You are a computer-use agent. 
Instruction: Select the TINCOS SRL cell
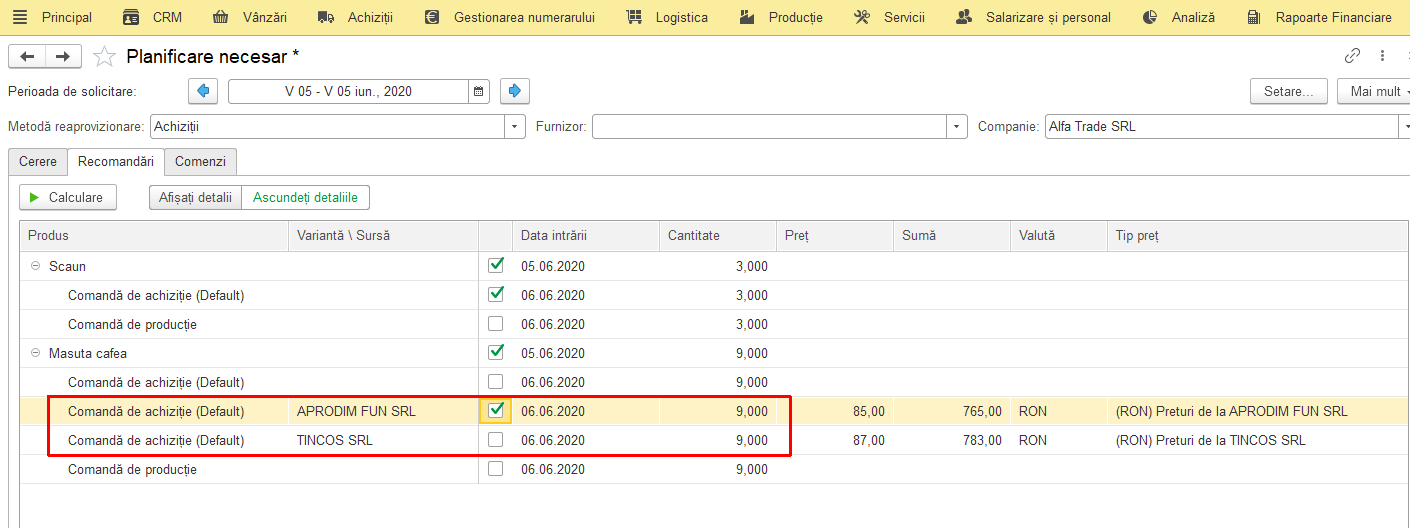pos(383,440)
